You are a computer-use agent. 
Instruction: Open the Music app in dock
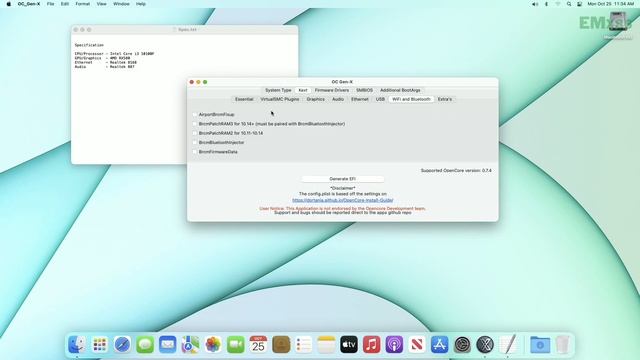[x=371, y=345]
